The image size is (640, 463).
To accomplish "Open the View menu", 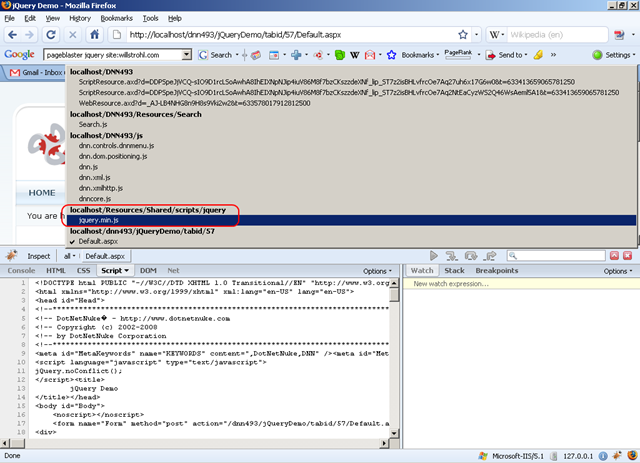I will pyautogui.click(x=53, y=18).
